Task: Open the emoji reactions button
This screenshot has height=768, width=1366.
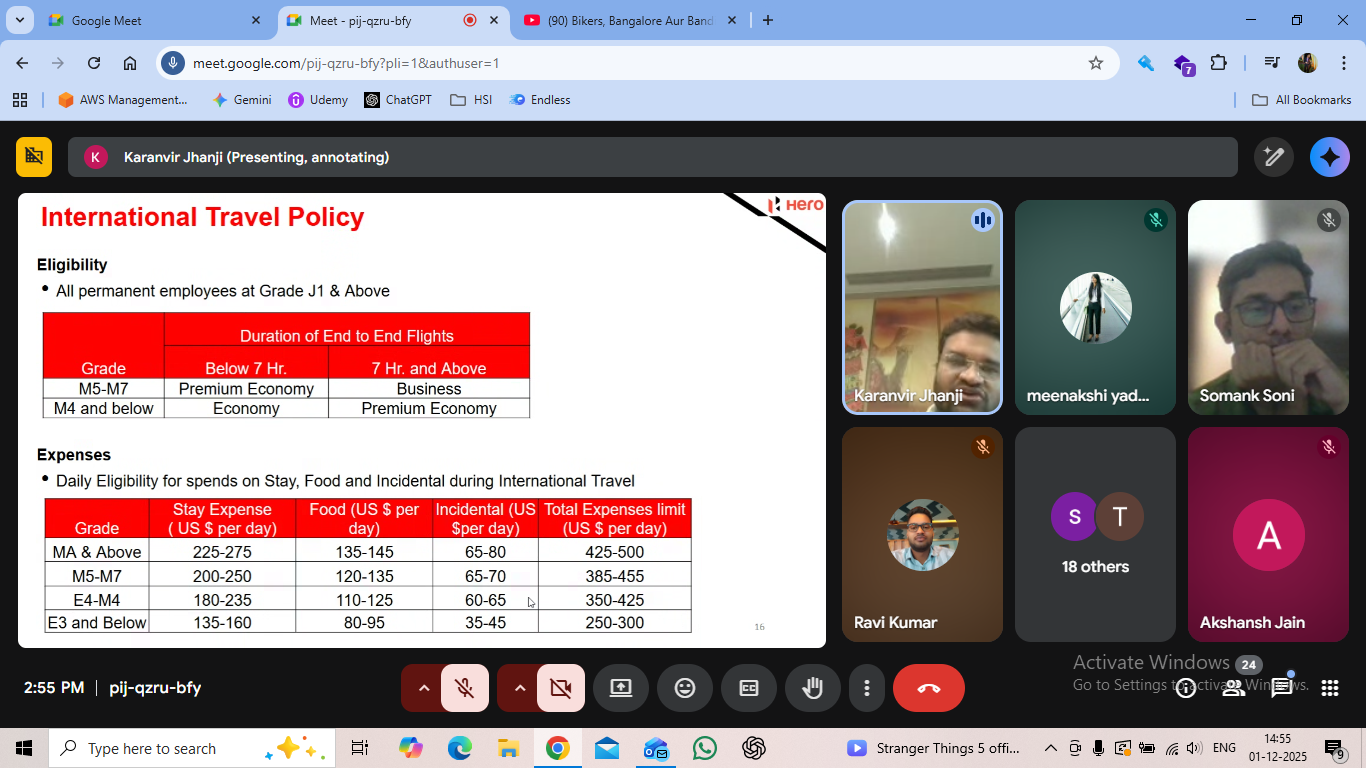Action: tap(685, 688)
